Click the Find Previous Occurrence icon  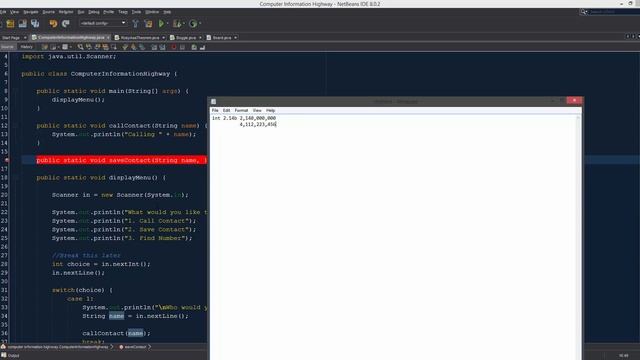(x=89, y=47)
